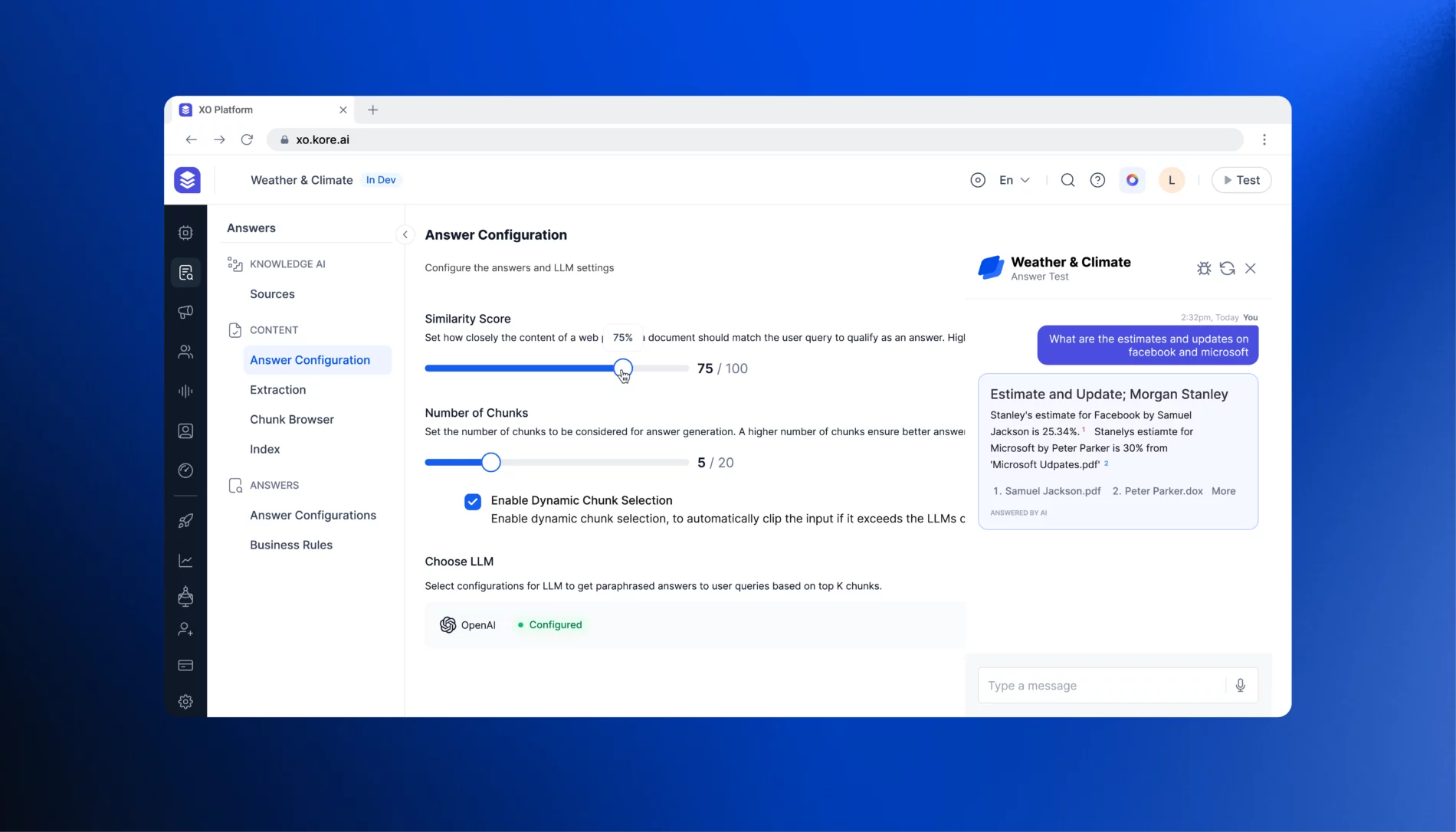This screenshot has width=1456, height=832.
Task: Open the Chunk Browser menu item
Action: (292, 420)
